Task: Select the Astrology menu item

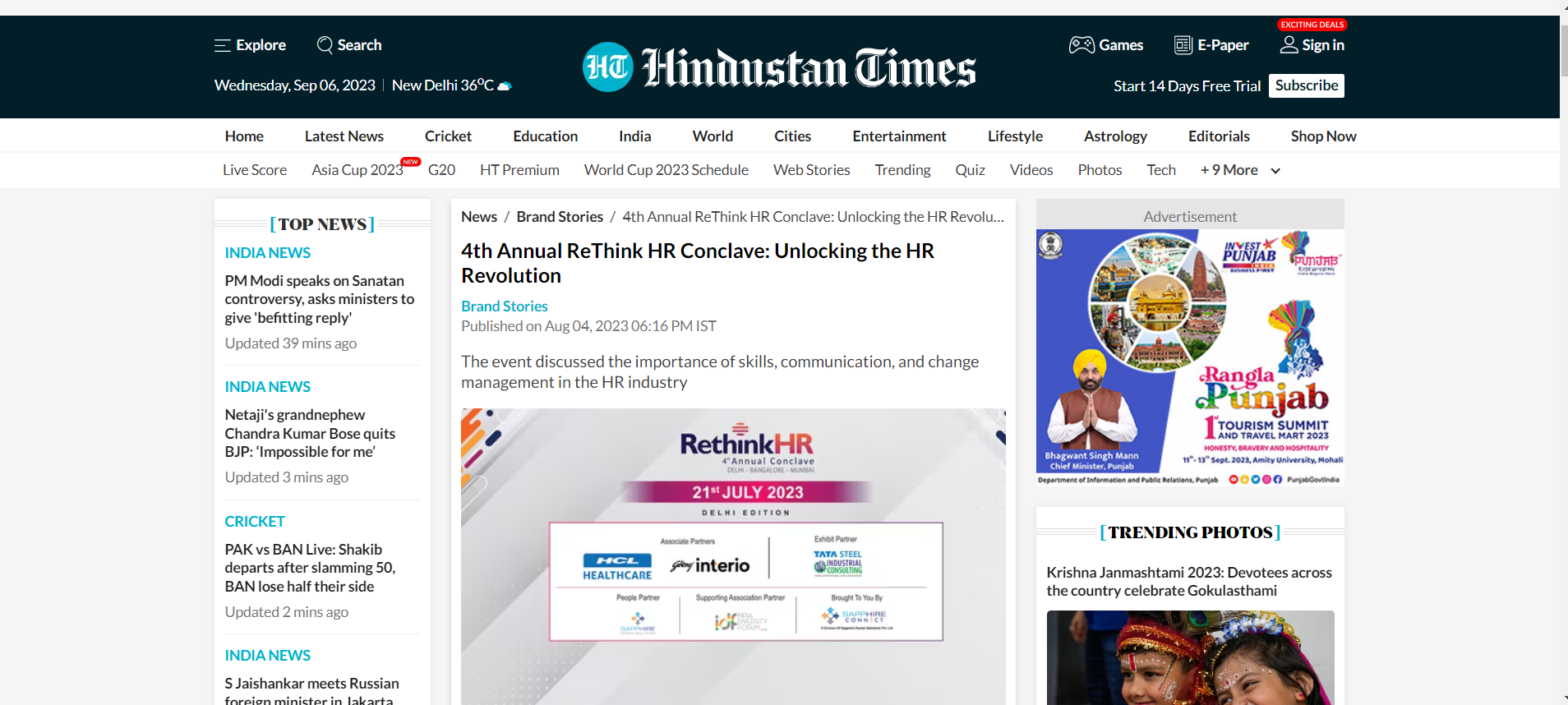Action: (x=1115, y=136)
